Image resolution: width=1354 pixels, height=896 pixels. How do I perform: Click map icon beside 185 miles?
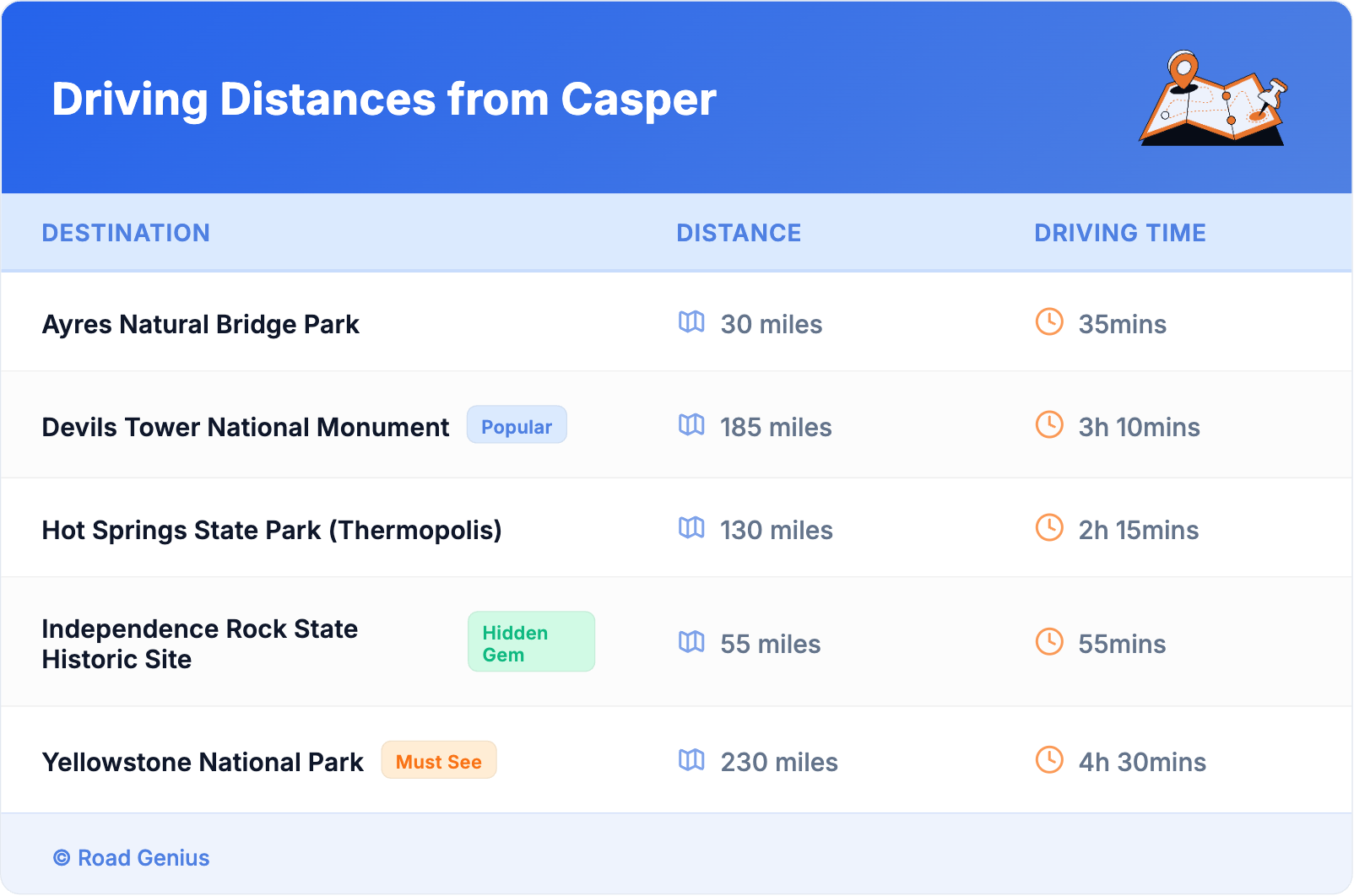[691, 425]
